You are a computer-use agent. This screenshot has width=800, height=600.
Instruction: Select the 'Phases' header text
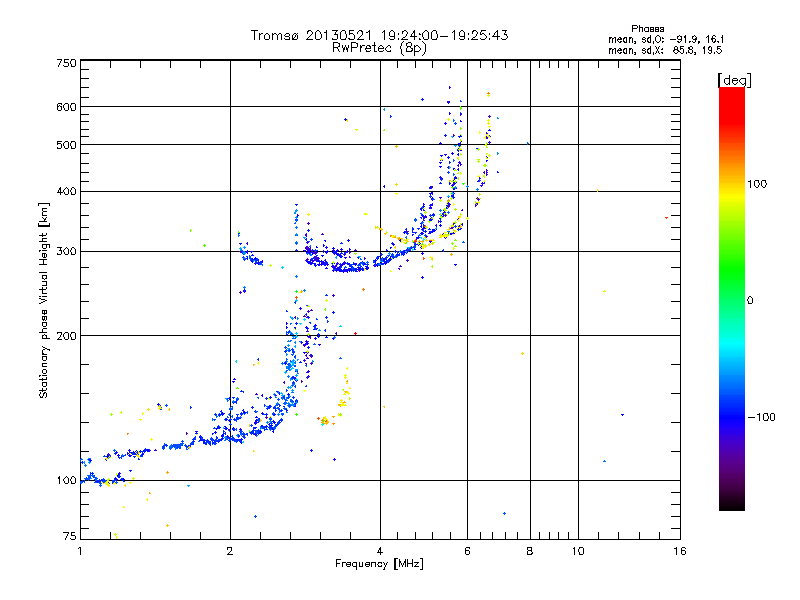(x=647, y=29)
